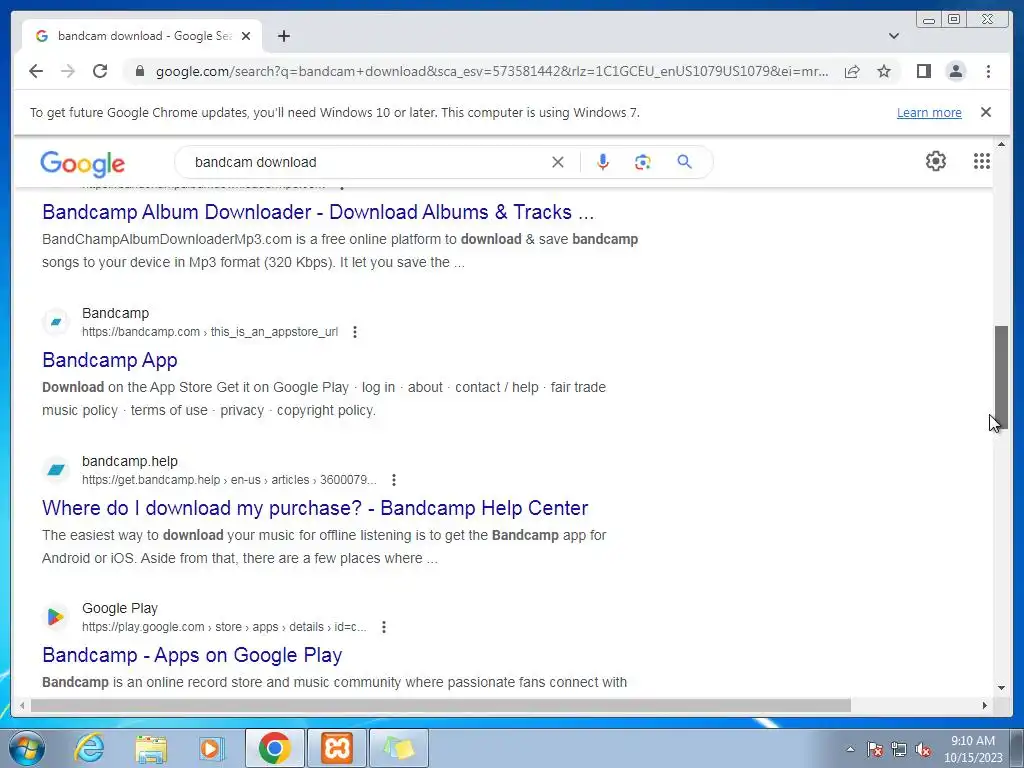Click the Bandcamp favicon beside bandcamp.com result
The height and width of the screenshot is (768, 1024).
[56, 322]
